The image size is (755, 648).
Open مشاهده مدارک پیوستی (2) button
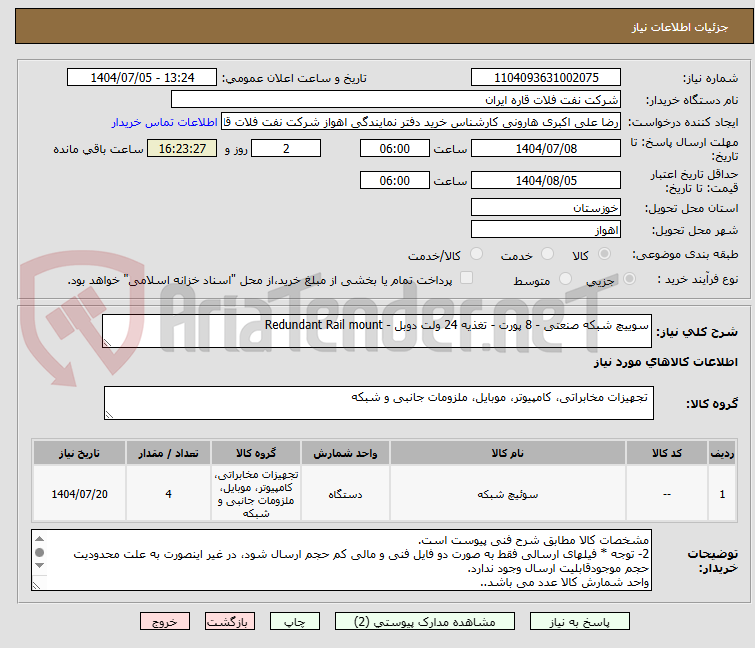425,622
